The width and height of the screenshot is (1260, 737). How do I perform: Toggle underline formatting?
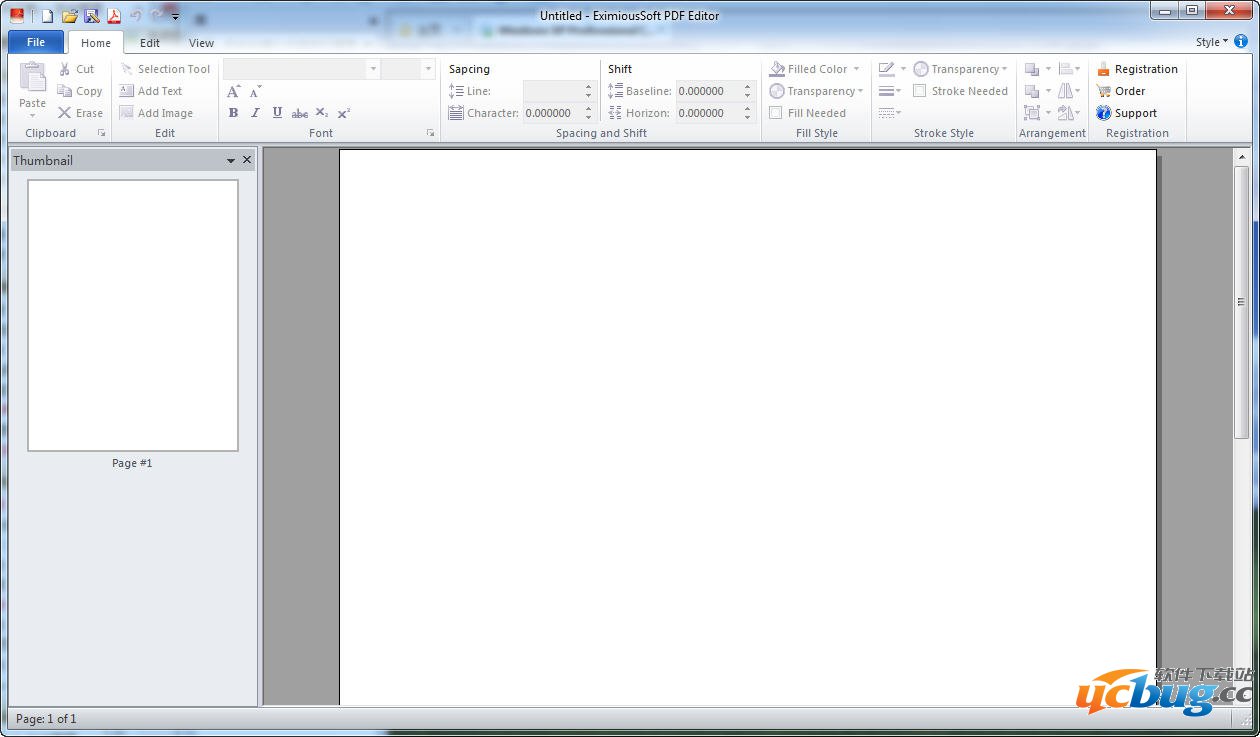pos(277,112)
